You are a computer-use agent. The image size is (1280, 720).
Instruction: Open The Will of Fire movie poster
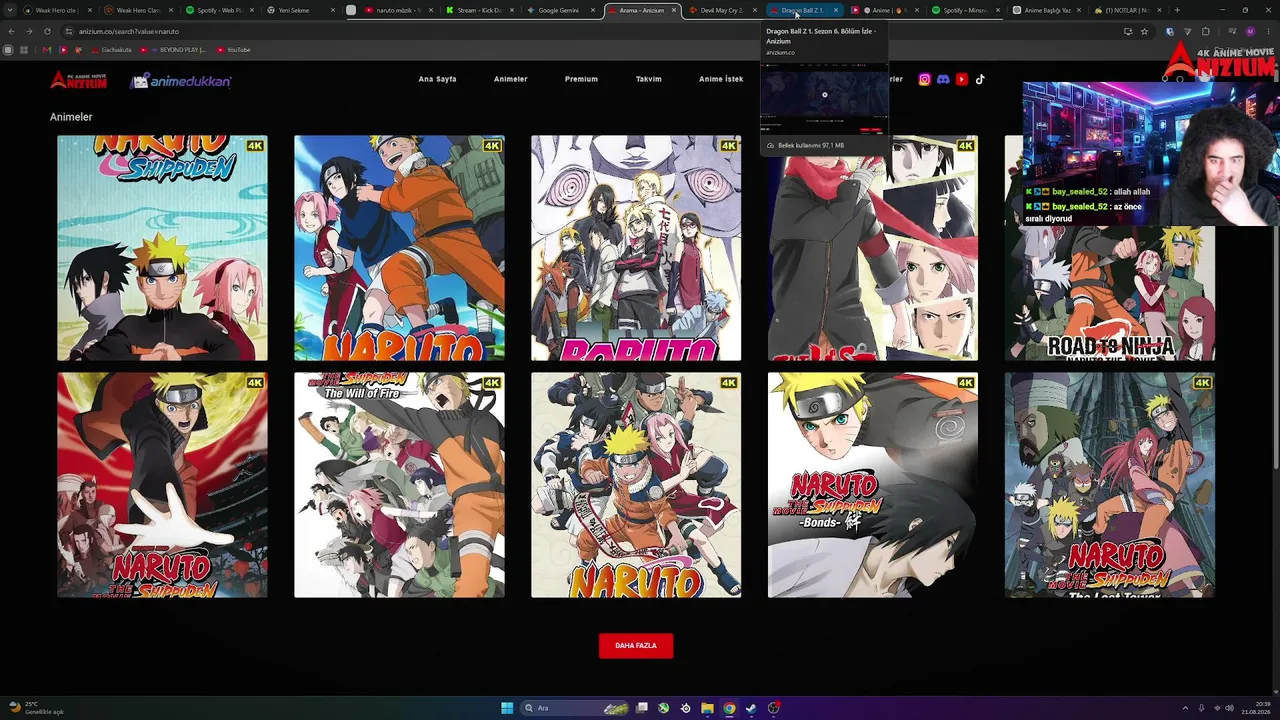pos(399,485)
